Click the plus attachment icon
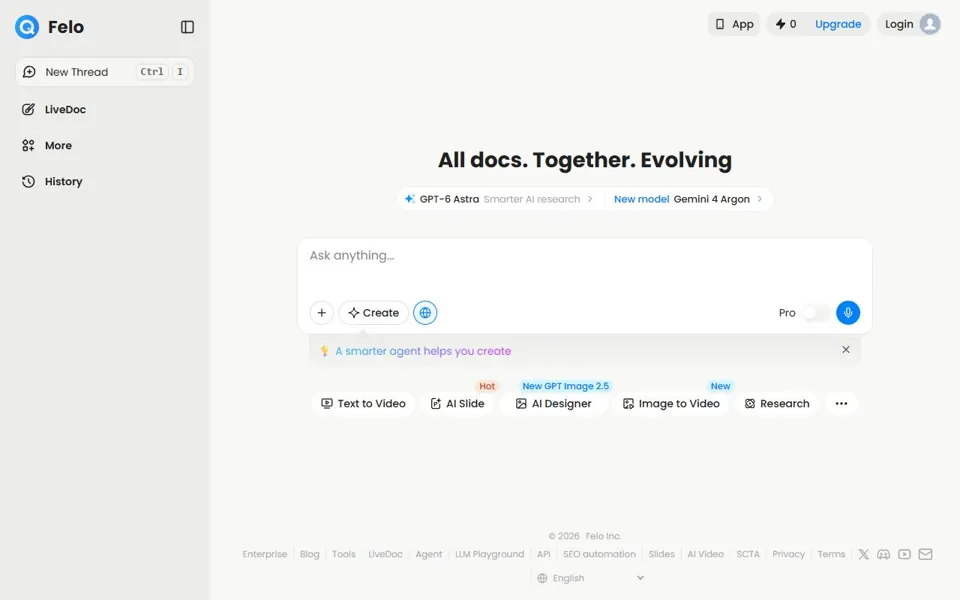The width and height of the screenshot is (960, 600). pyautogui.click(x=321, y=313)
